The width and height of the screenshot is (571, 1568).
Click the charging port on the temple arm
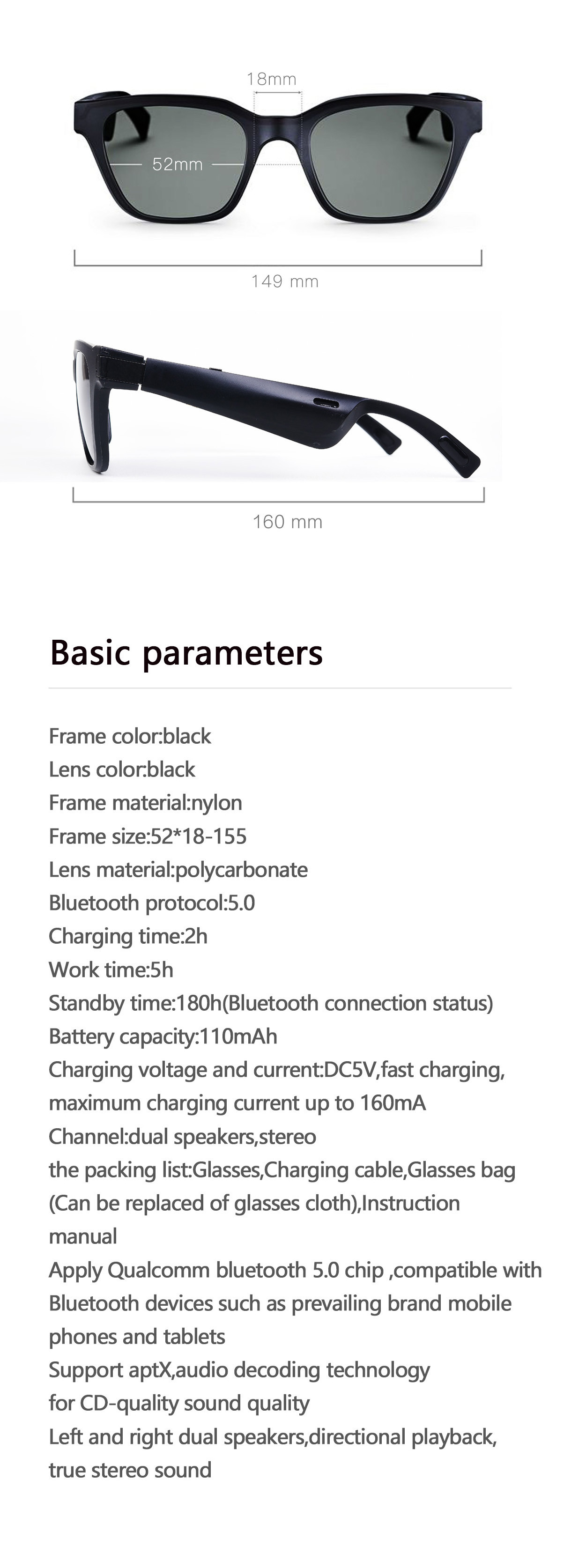click(327, 402)
